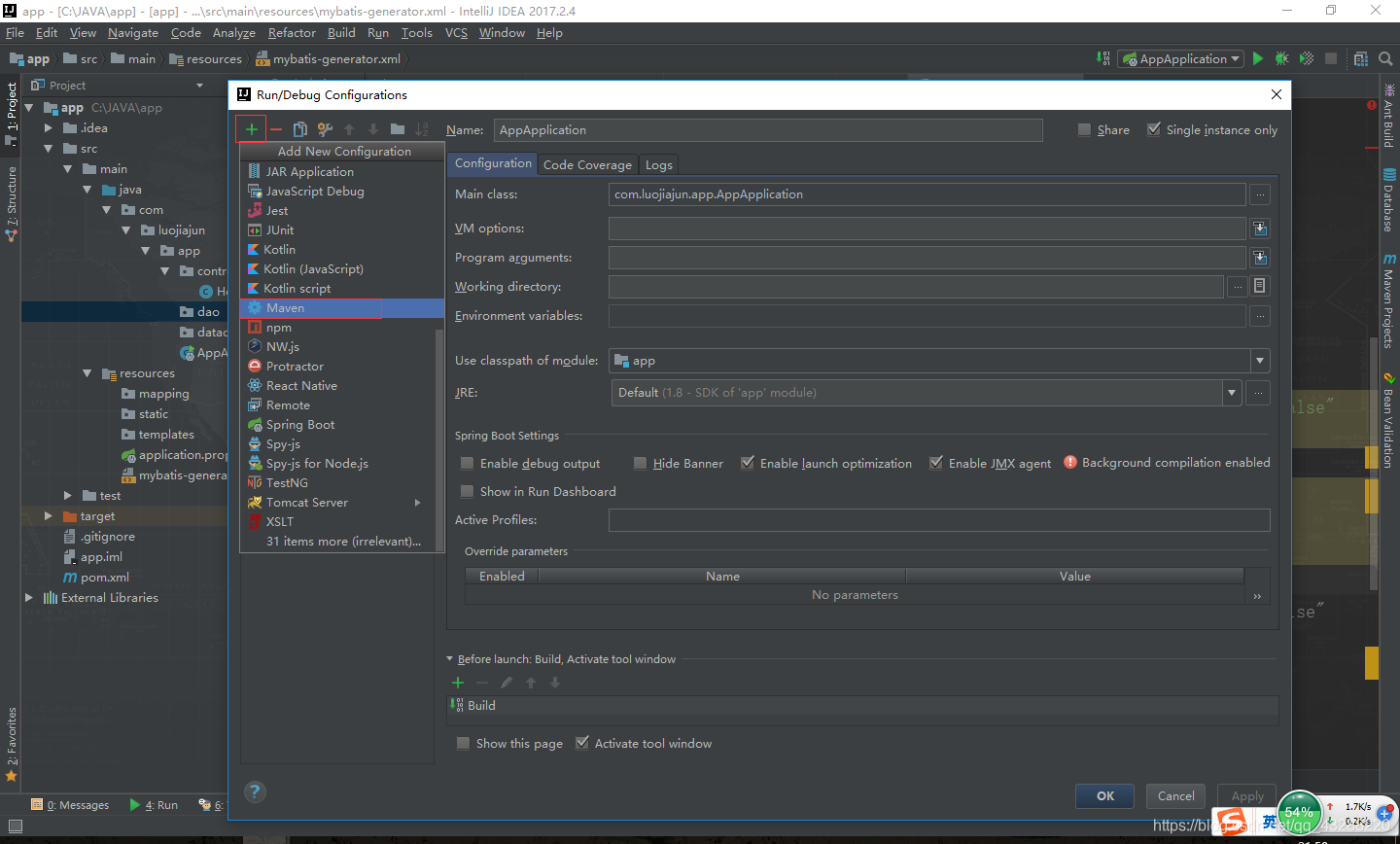Viewport: 1400px width, 844px height.
Task: Click the Before launch edit pencil icon
Action: point(507,683)
